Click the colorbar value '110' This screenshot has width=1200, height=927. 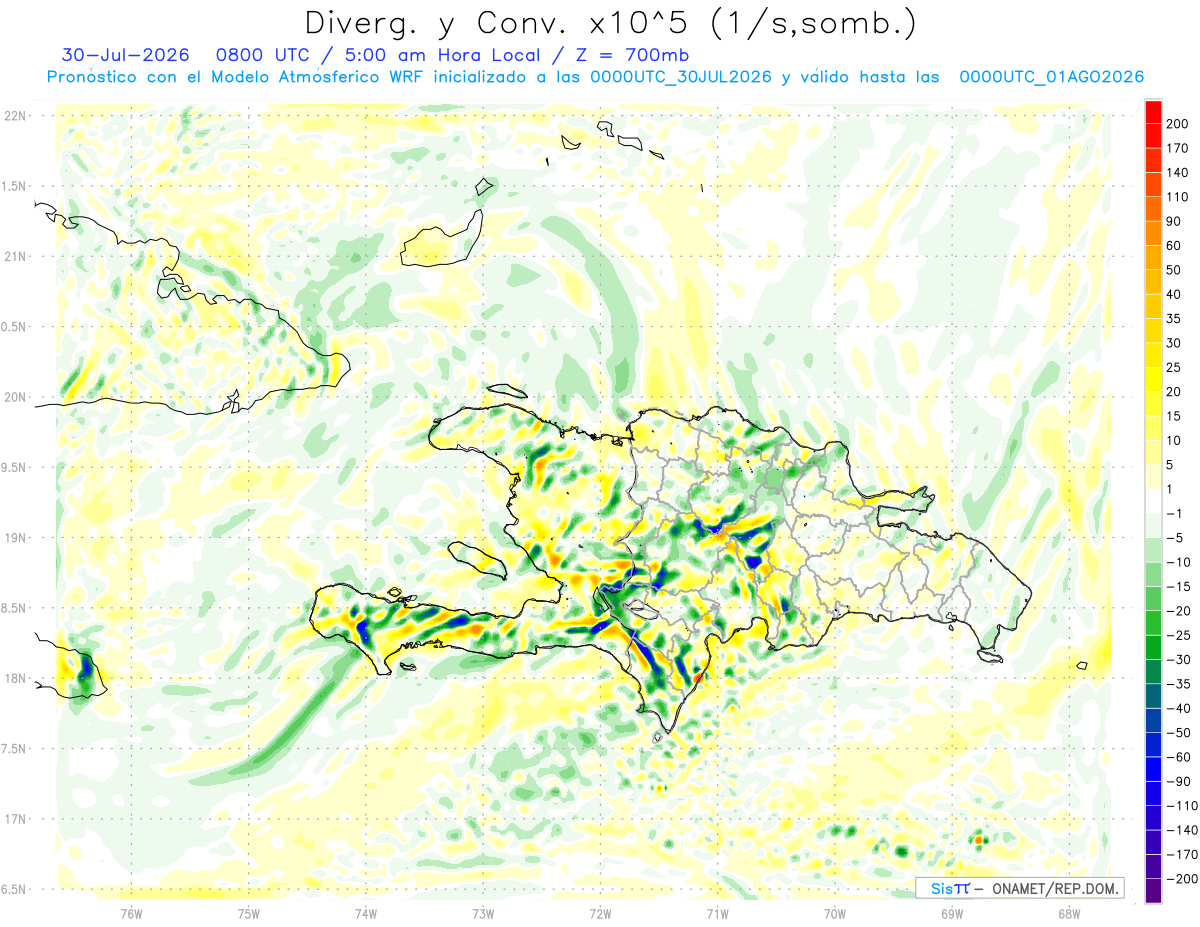(x=1178, y=197)
